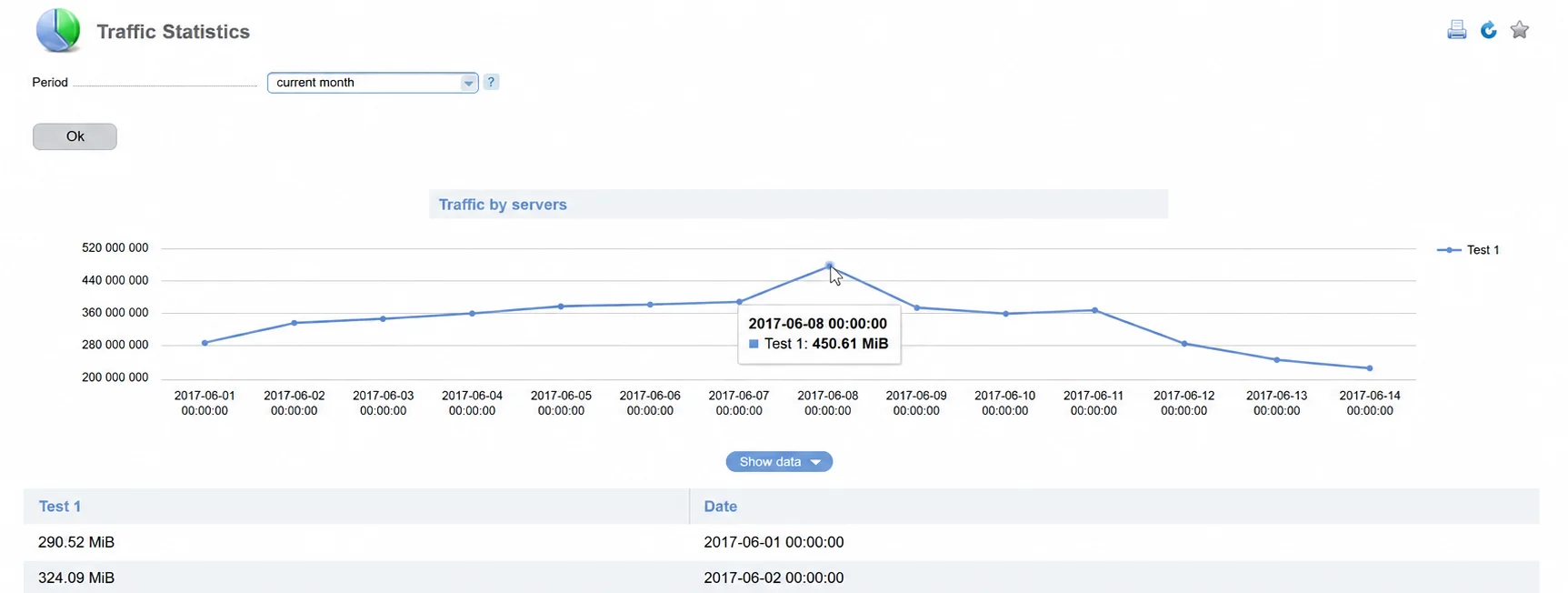Click the Ok button

[75, 136]
